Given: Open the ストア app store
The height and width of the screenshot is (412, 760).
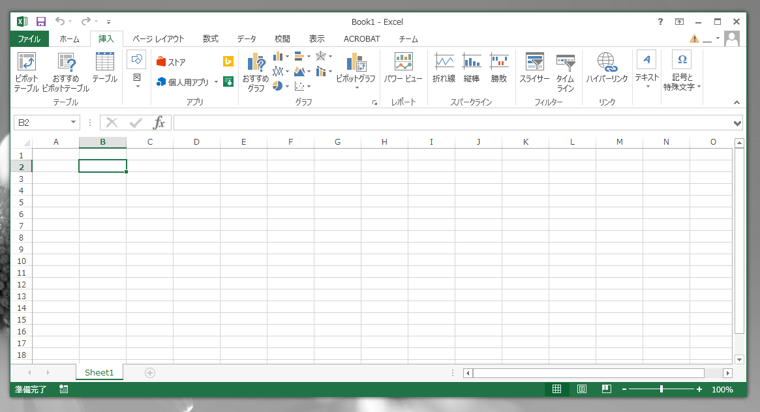Looking at the screenshot, I should (171, 62).
